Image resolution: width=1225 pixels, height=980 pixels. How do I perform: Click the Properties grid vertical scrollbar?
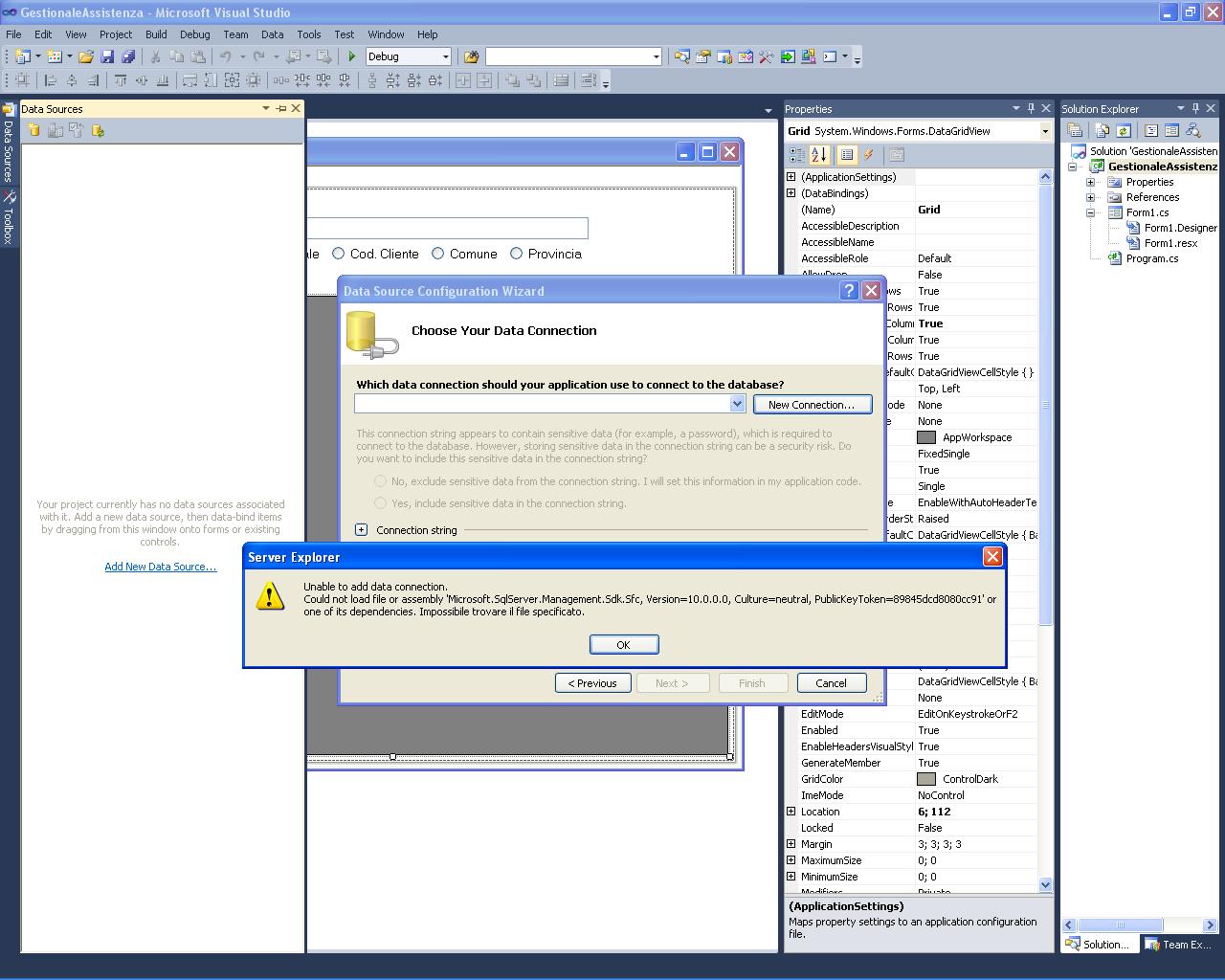[1045, 531]
